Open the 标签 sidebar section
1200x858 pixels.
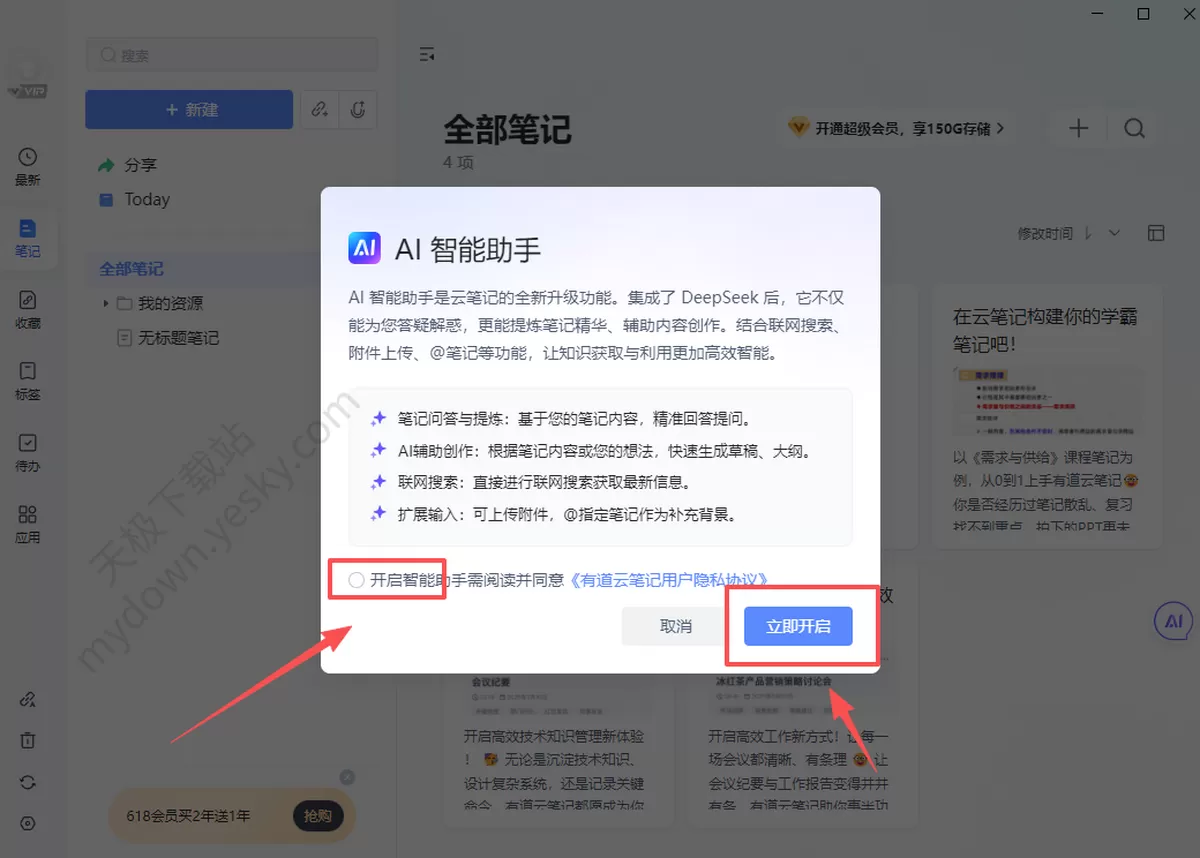click(28, 381)
